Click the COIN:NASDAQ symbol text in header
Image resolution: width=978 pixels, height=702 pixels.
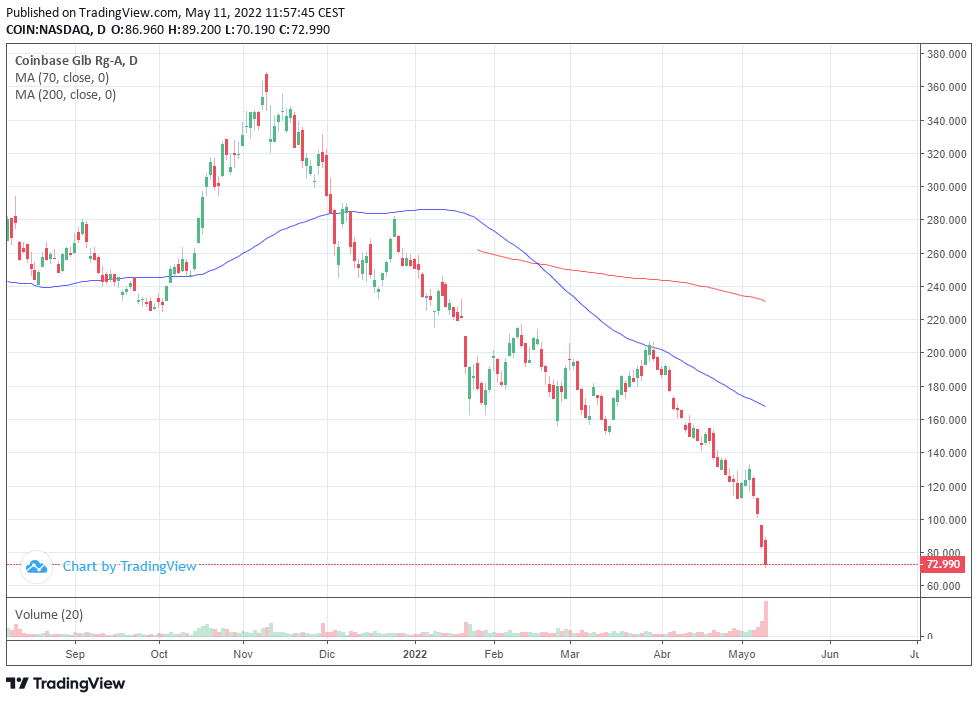pos(48,30)
